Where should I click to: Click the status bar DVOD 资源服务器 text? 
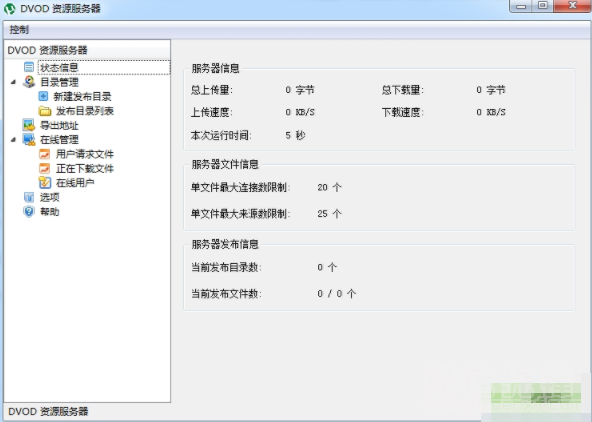[x=48, y=411]
